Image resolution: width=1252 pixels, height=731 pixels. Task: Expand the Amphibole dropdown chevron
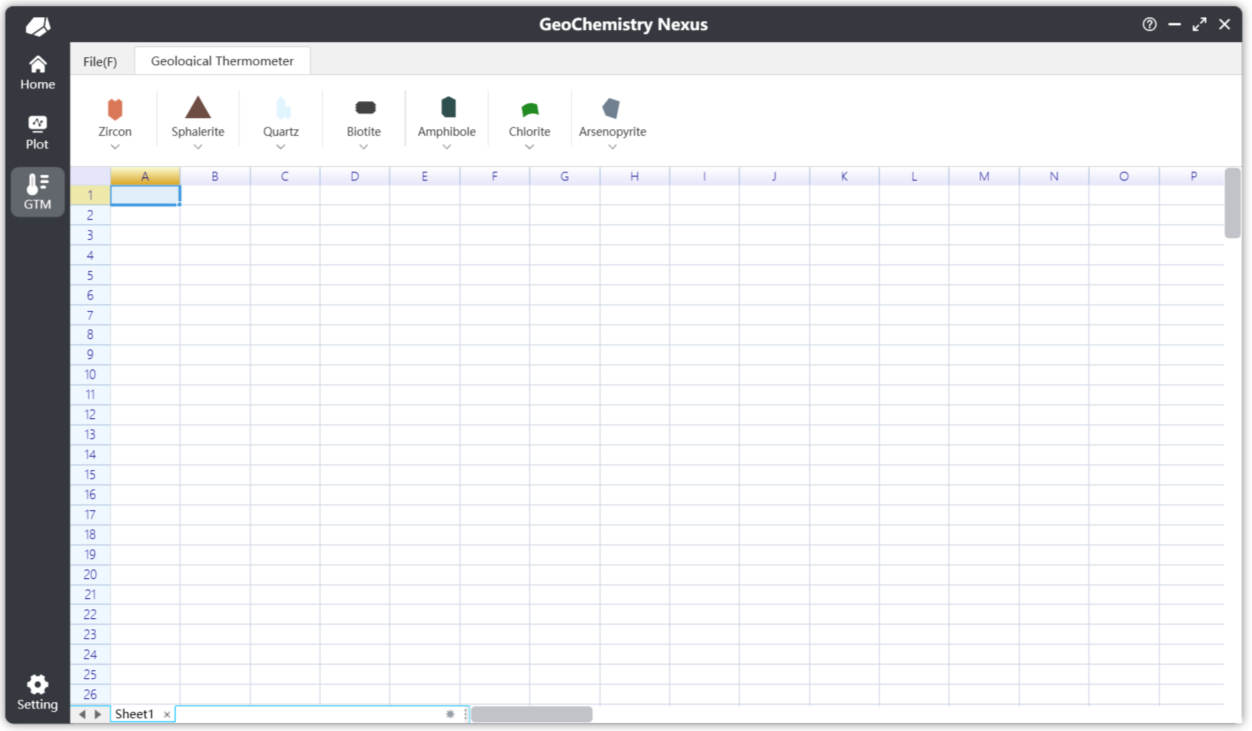point(447,147)
